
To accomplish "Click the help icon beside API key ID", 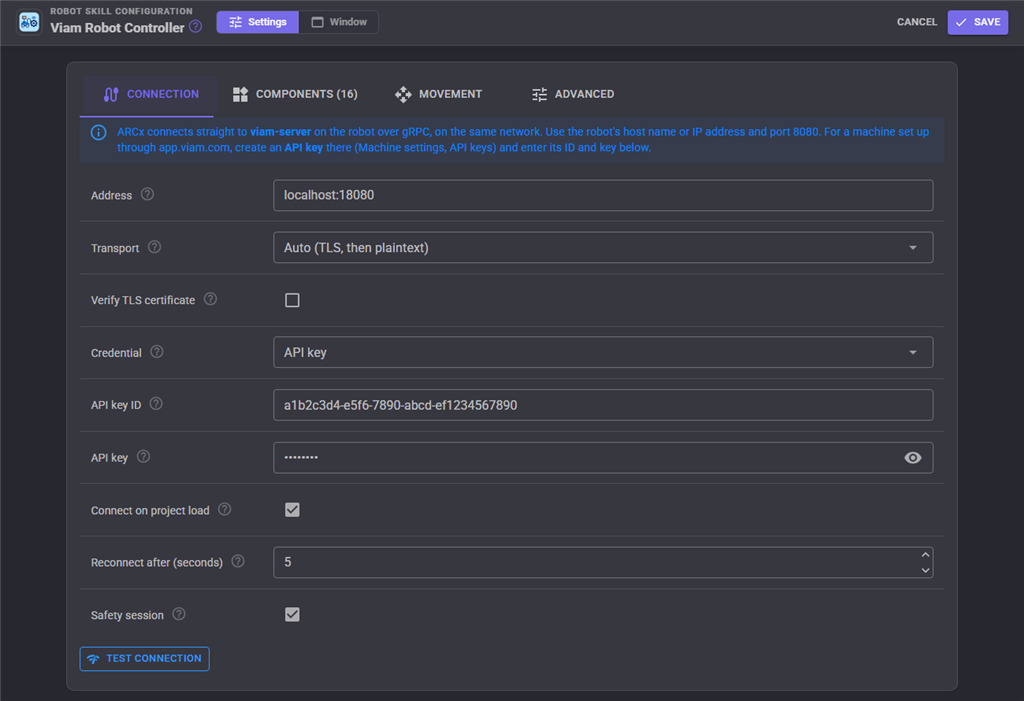I will tap(156, 404).
